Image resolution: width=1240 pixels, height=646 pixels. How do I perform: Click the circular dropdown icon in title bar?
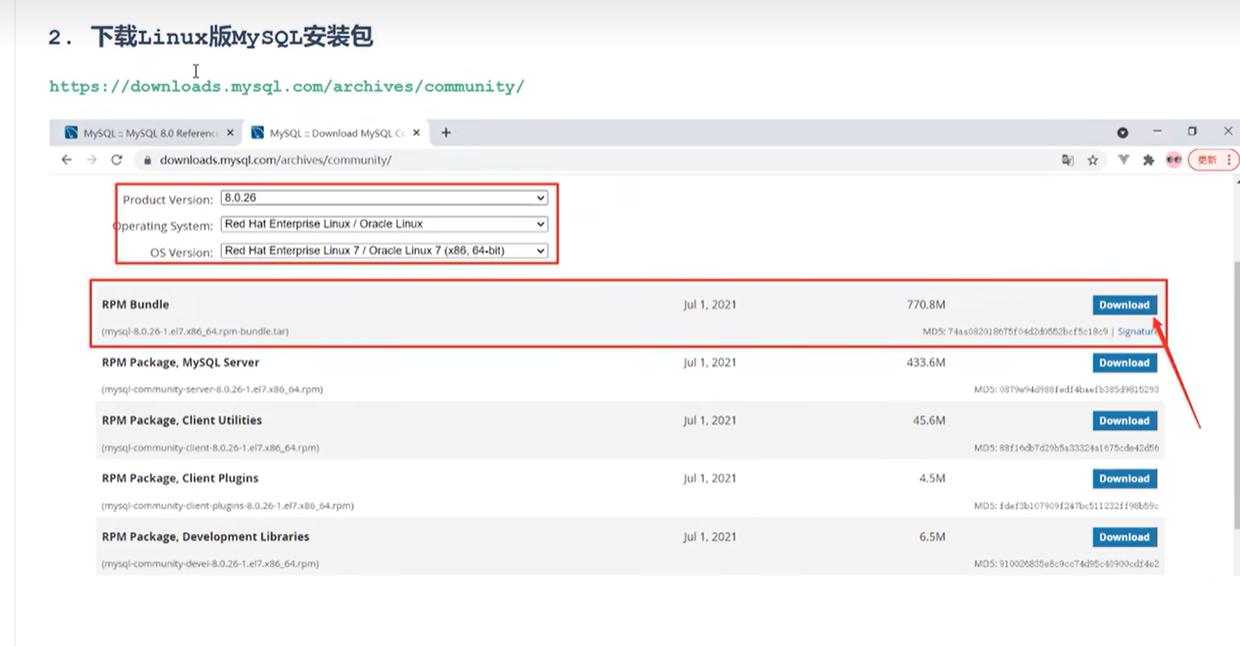tap(1123, 132)
